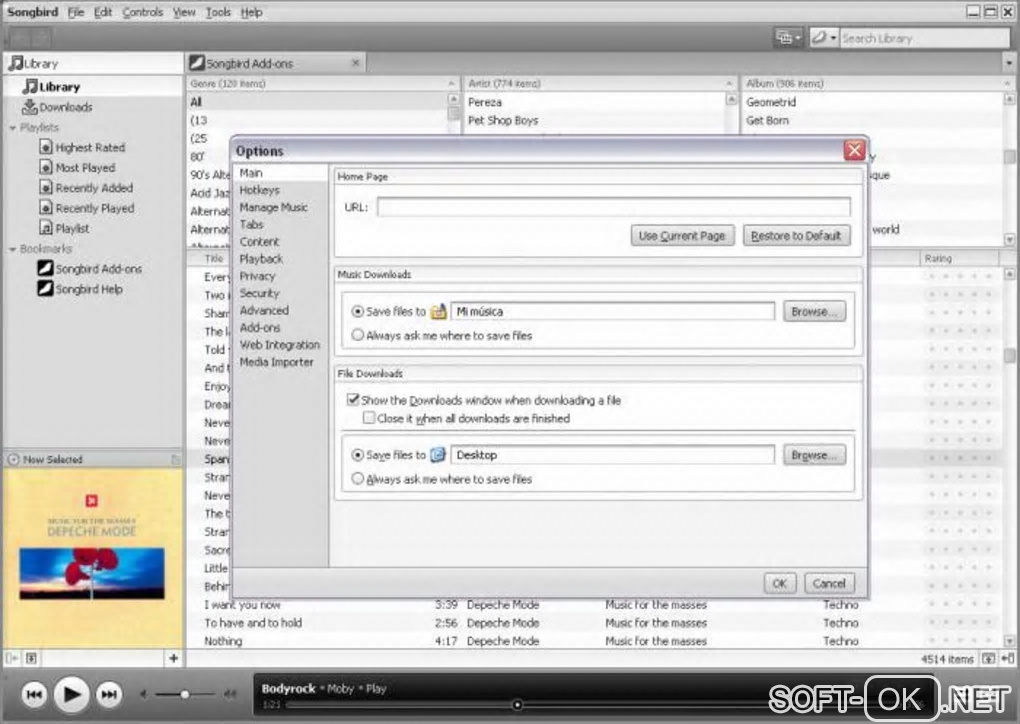Click Restore to Default button
This screenshot has width=1020, height=724.
pyautogui.click(x=796, y=235)
